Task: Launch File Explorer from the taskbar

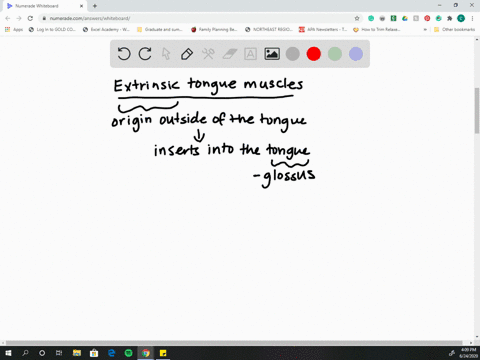Action: point(77,353)
